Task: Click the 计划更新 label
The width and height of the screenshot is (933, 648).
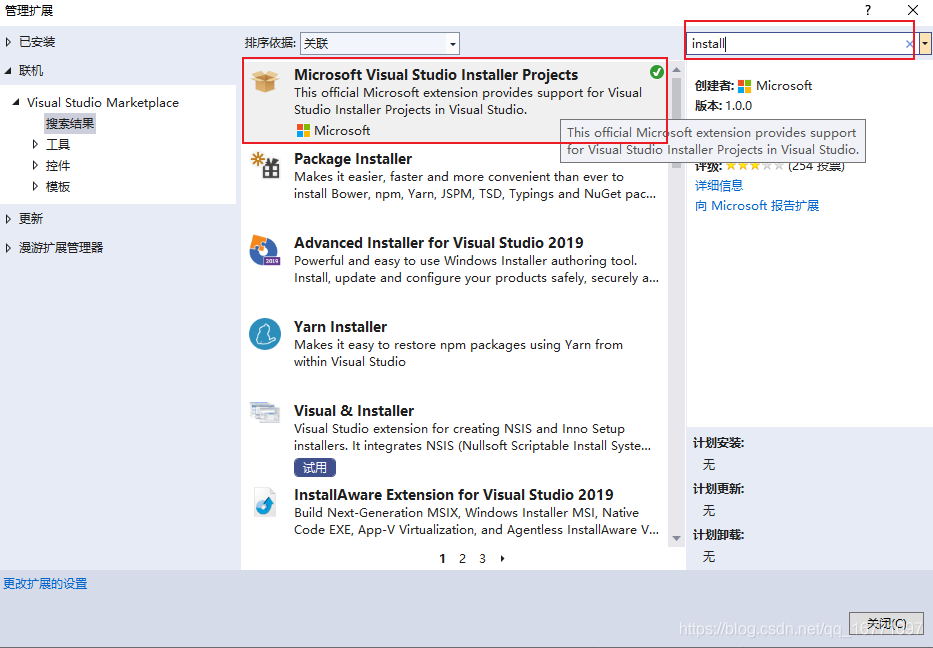Action: (x=719, y=489)
